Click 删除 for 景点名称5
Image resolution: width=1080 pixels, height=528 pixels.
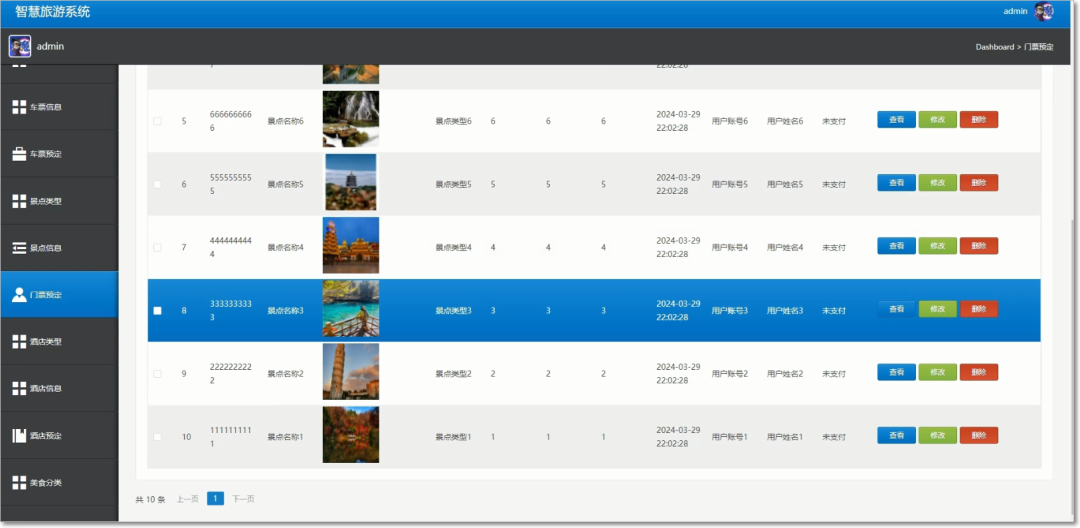[x=979, y=182]
